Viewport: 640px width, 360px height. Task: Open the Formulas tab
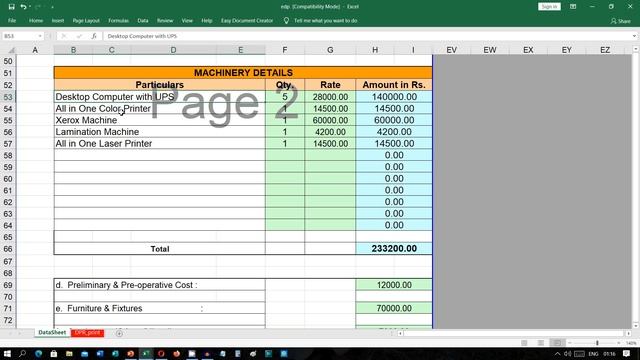118,20
